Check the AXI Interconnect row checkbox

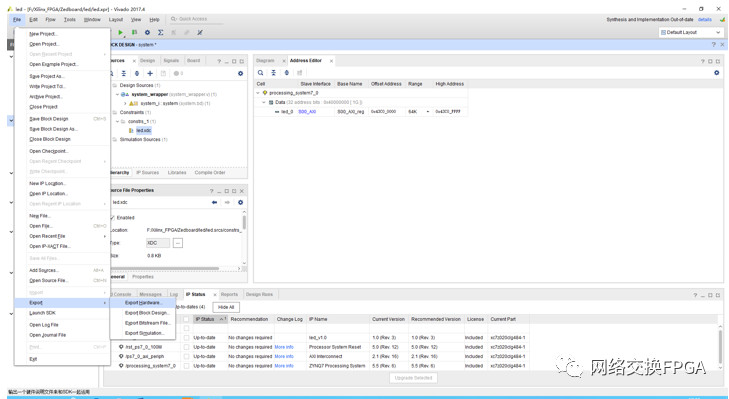[186, 356]
